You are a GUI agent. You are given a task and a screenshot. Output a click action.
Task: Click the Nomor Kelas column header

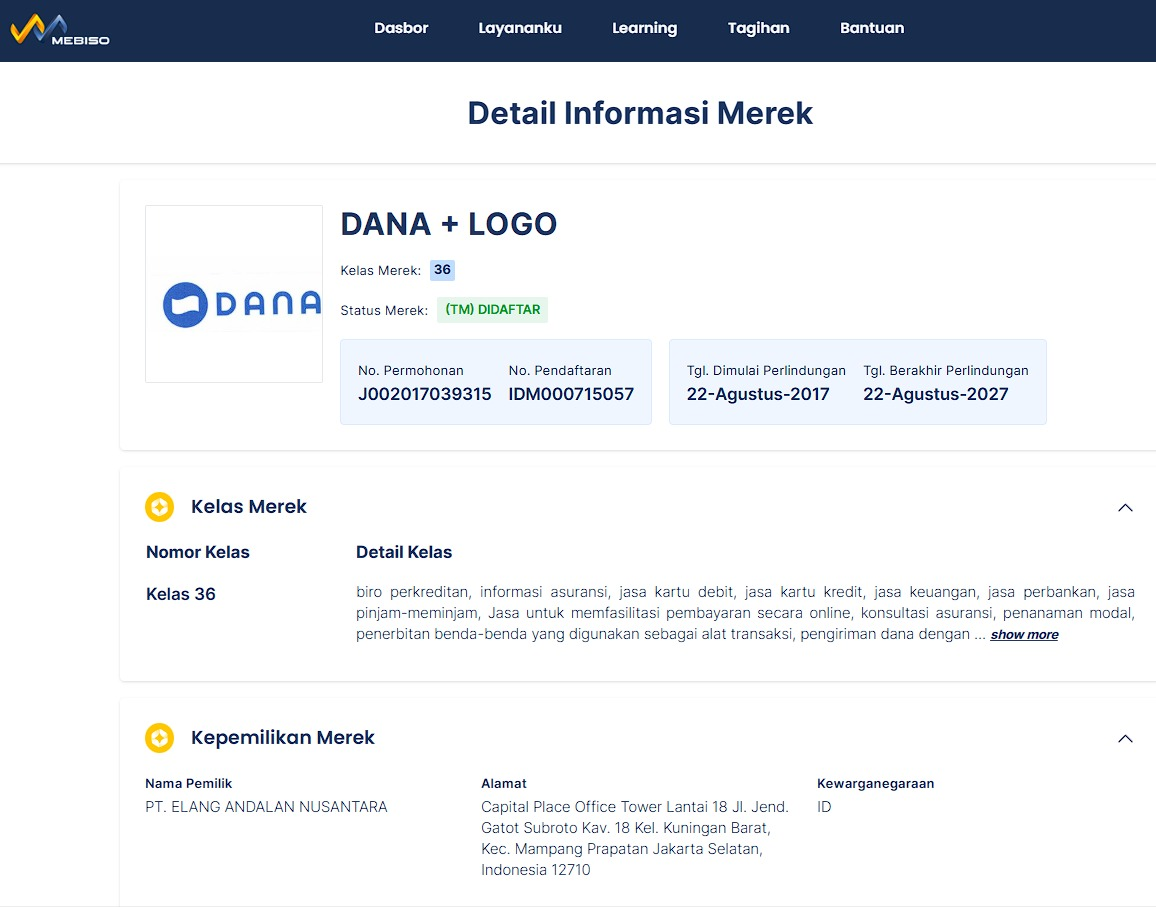pyautogui.click(x=198, y=552)
